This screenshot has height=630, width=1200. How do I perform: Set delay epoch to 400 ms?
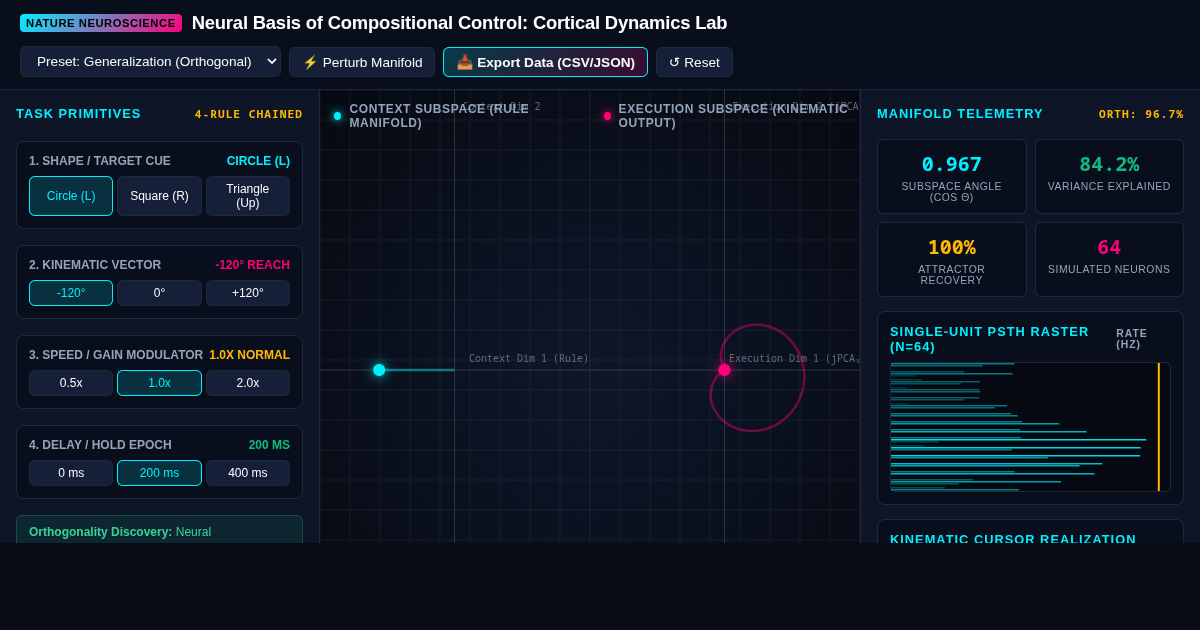[x=248, y=473]
